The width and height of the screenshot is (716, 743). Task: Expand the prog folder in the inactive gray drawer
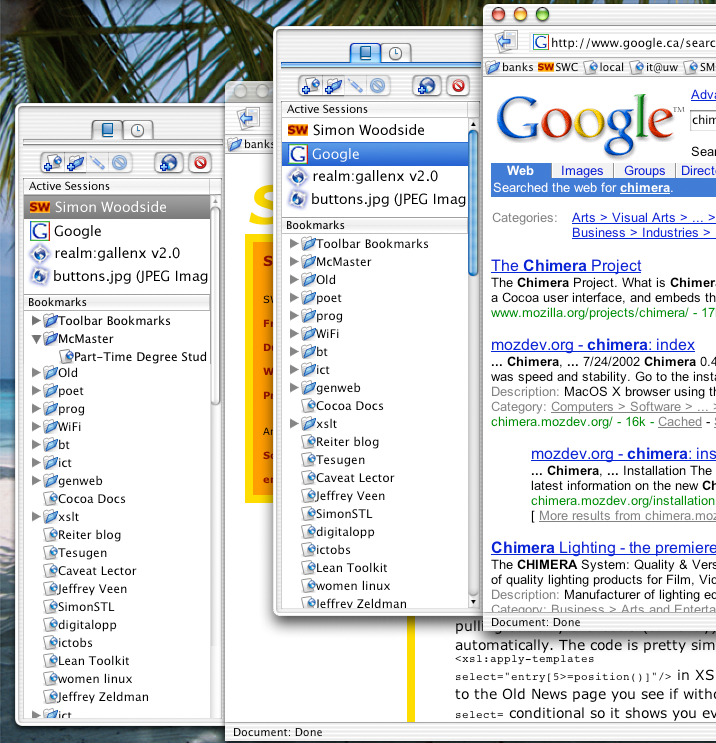click(x=36, y=409)
